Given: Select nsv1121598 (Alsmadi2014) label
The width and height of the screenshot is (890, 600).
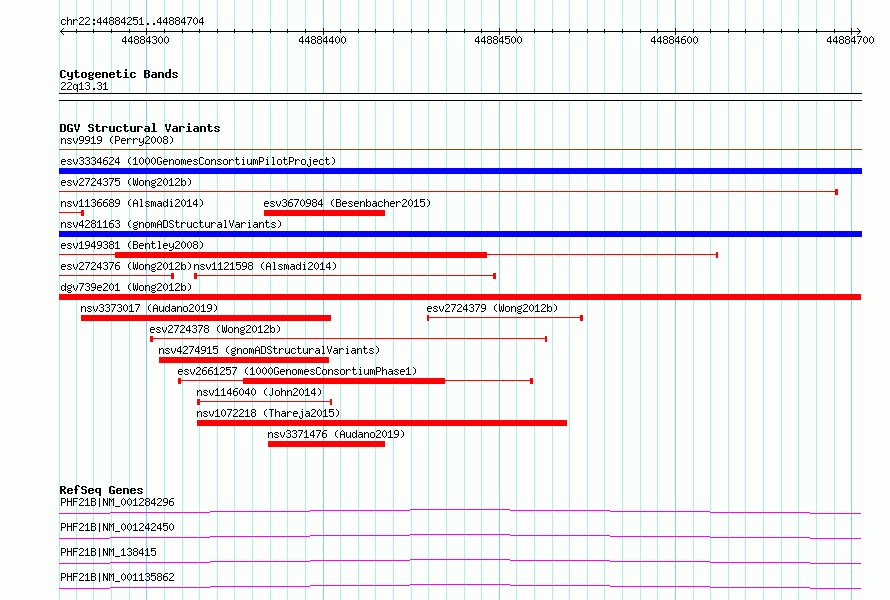Looking at the screenshot, I should click(265, 266).
